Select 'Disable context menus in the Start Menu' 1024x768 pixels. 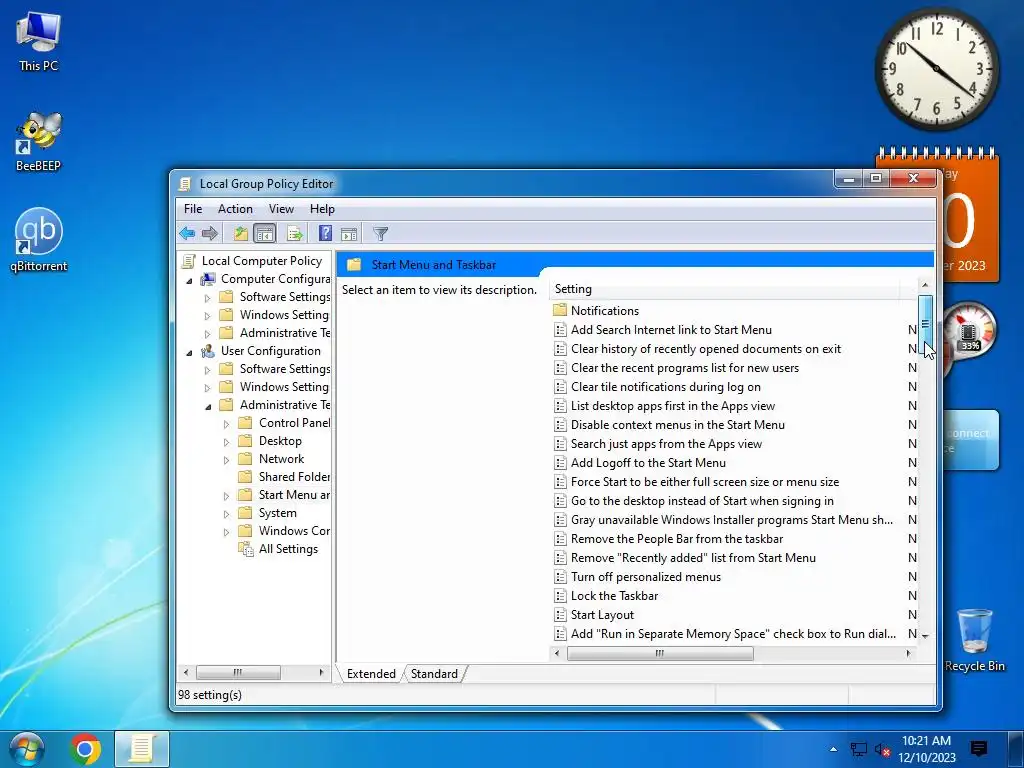(x=677, y=424)
